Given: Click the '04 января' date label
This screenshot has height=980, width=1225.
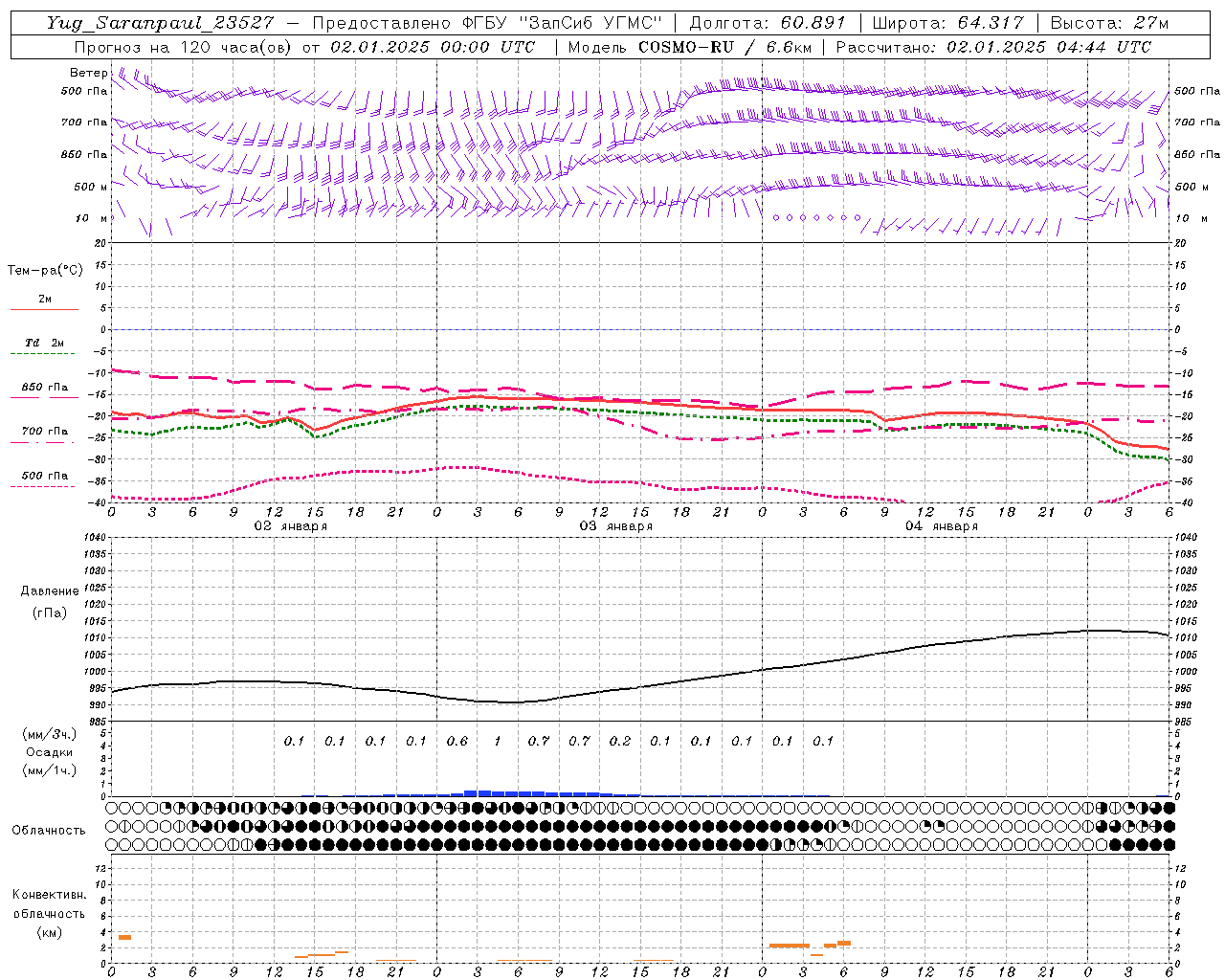Looking at the screenshot, I should 941,526.
